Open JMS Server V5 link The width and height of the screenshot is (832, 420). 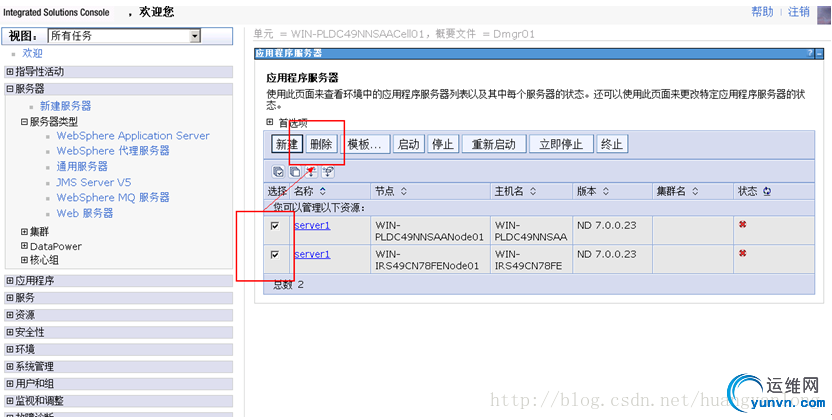94,182
